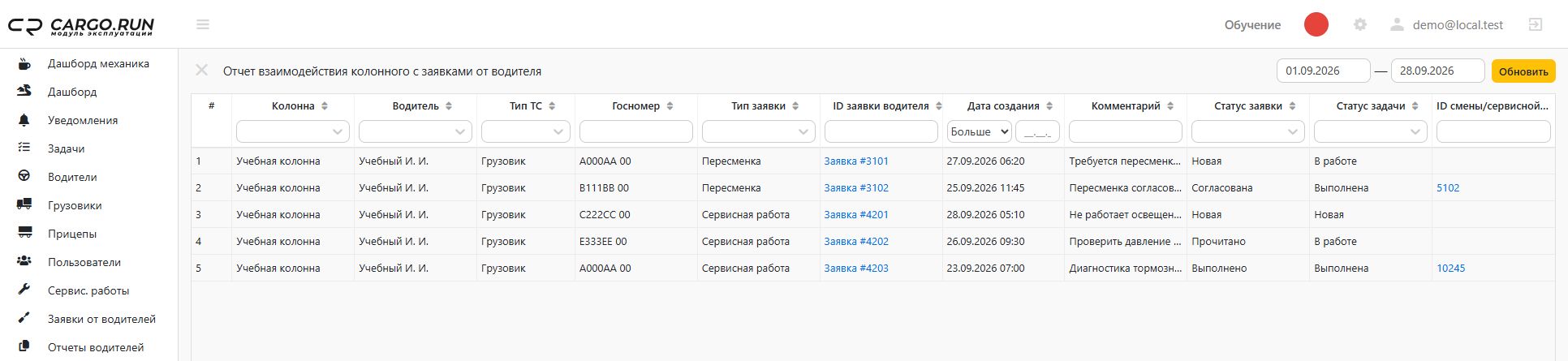Sort by Статус заявки column arrows
Screen dimensions: 1568x361
1292,106
